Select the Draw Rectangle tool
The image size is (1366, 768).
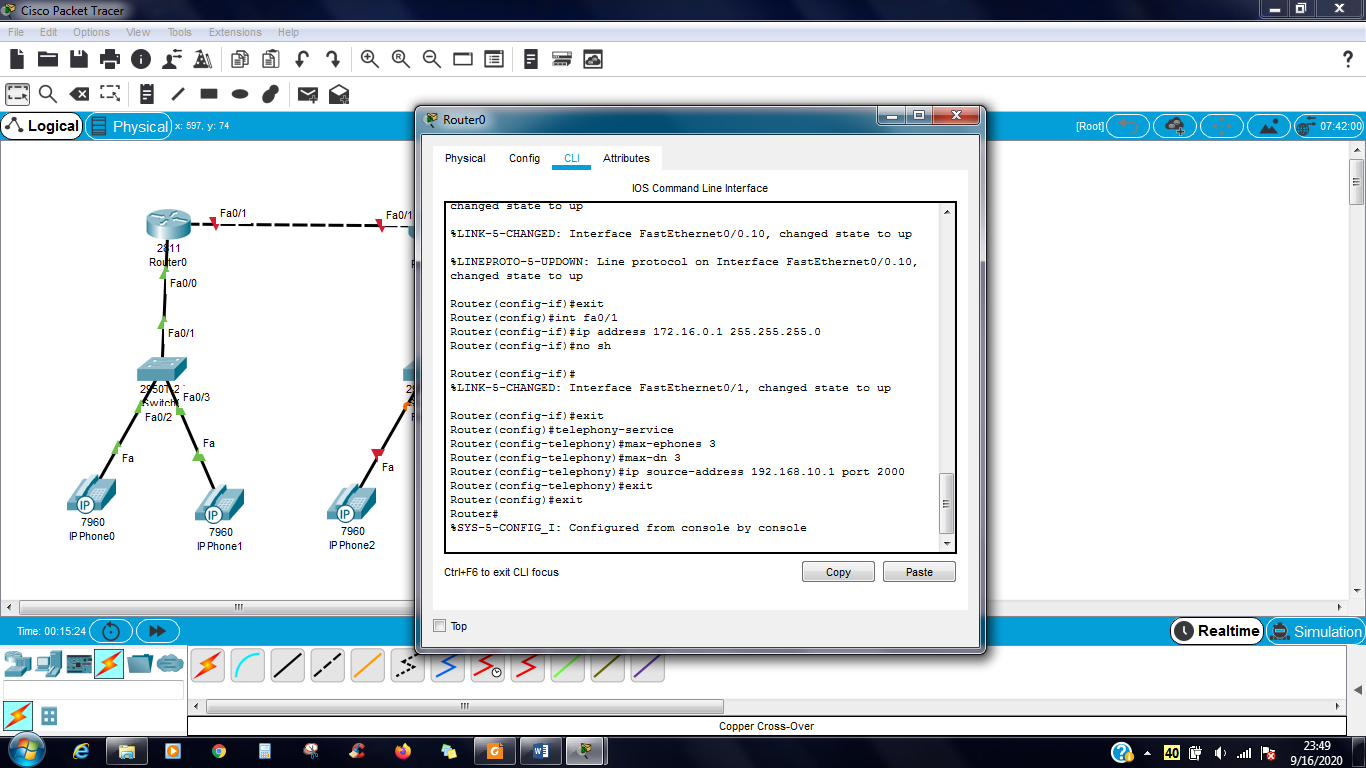(209, 94)
